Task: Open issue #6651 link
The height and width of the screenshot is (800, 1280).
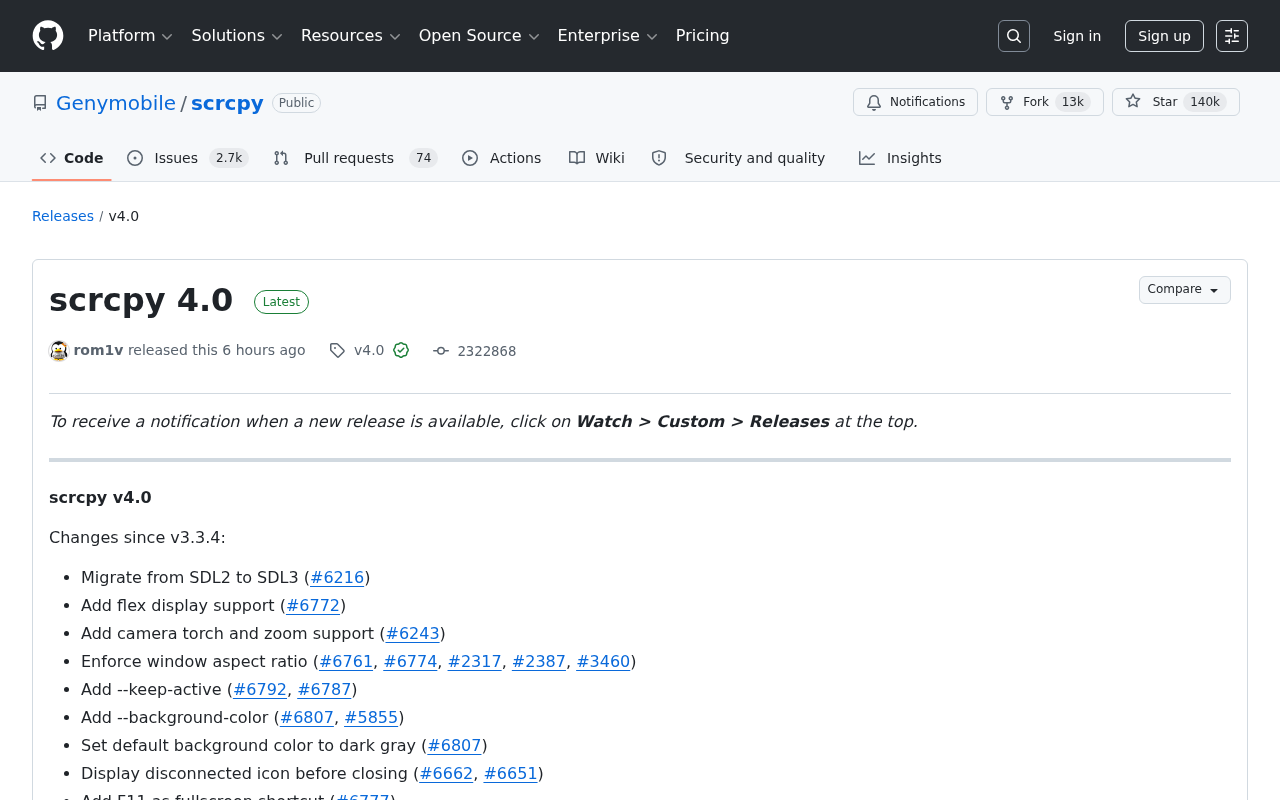Action: (x=511, y=773)
